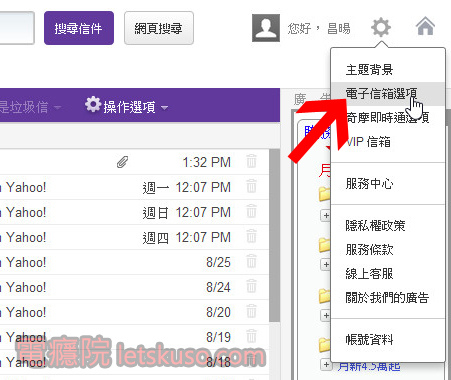Click the attachment paperclip icon
Image resolution: width=451 pixels, height=380 pixels.
click(x=122, y=162)
